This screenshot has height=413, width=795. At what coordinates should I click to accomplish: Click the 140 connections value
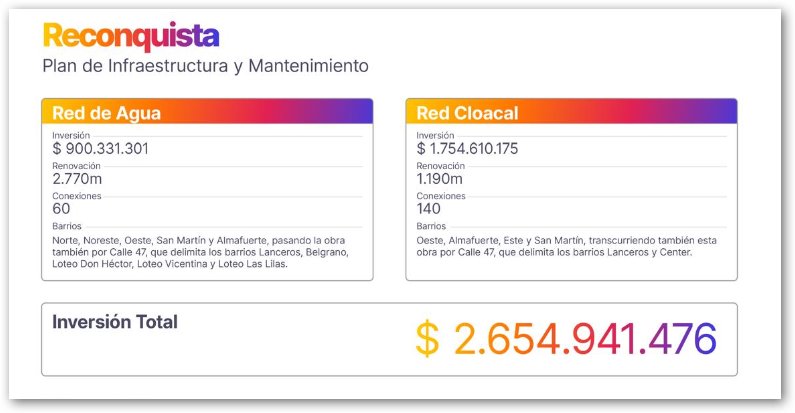coord(429,210)
